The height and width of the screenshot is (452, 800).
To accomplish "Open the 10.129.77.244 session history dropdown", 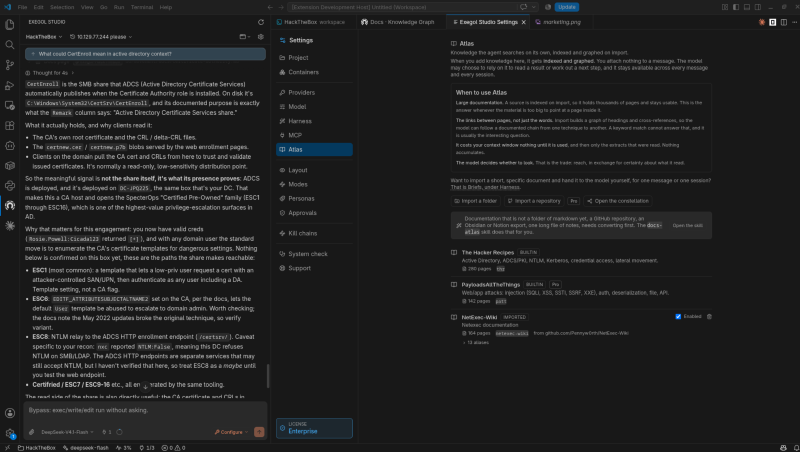I will (101, 37).
